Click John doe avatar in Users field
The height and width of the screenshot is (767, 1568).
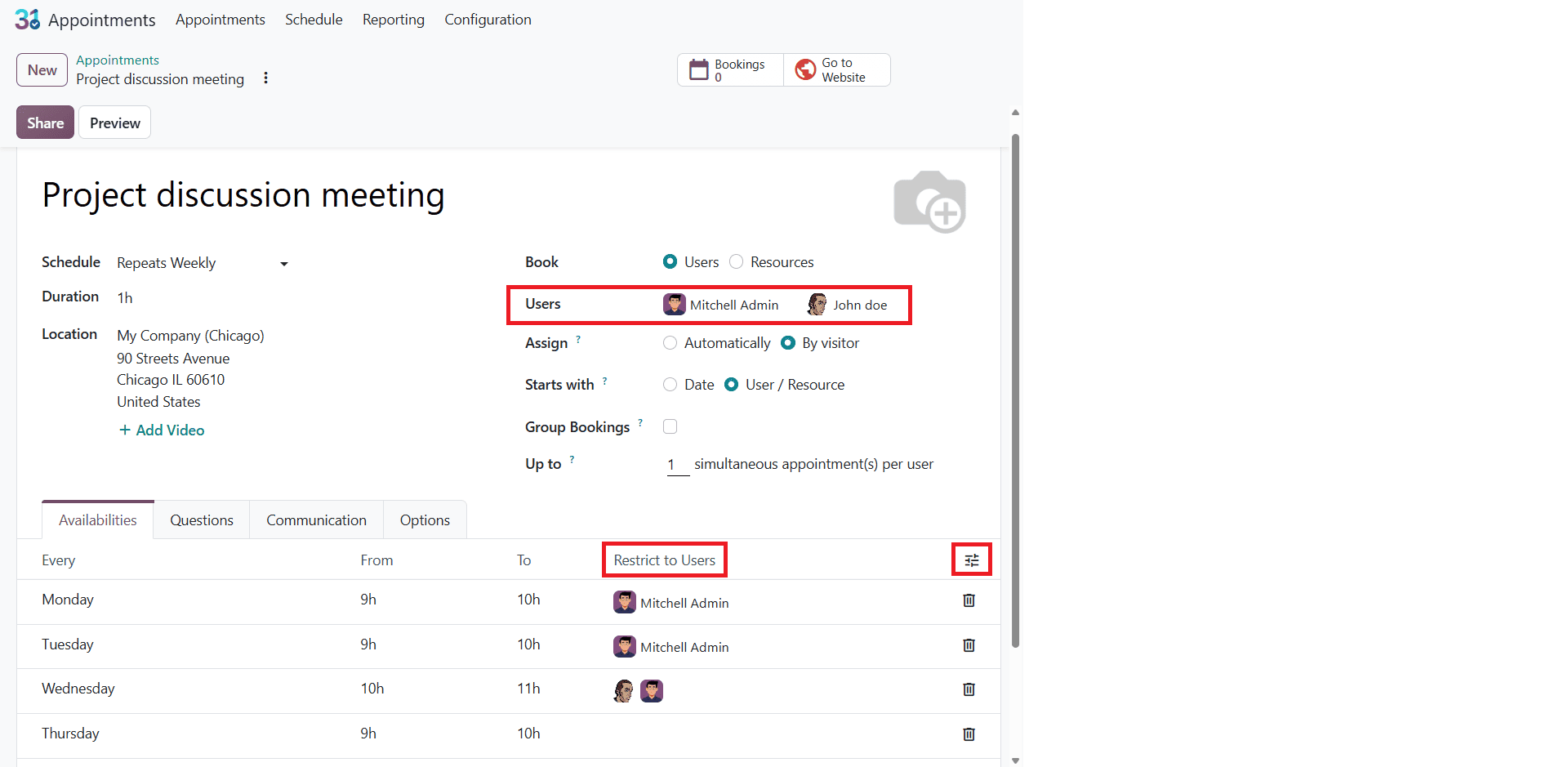point(817,305)
